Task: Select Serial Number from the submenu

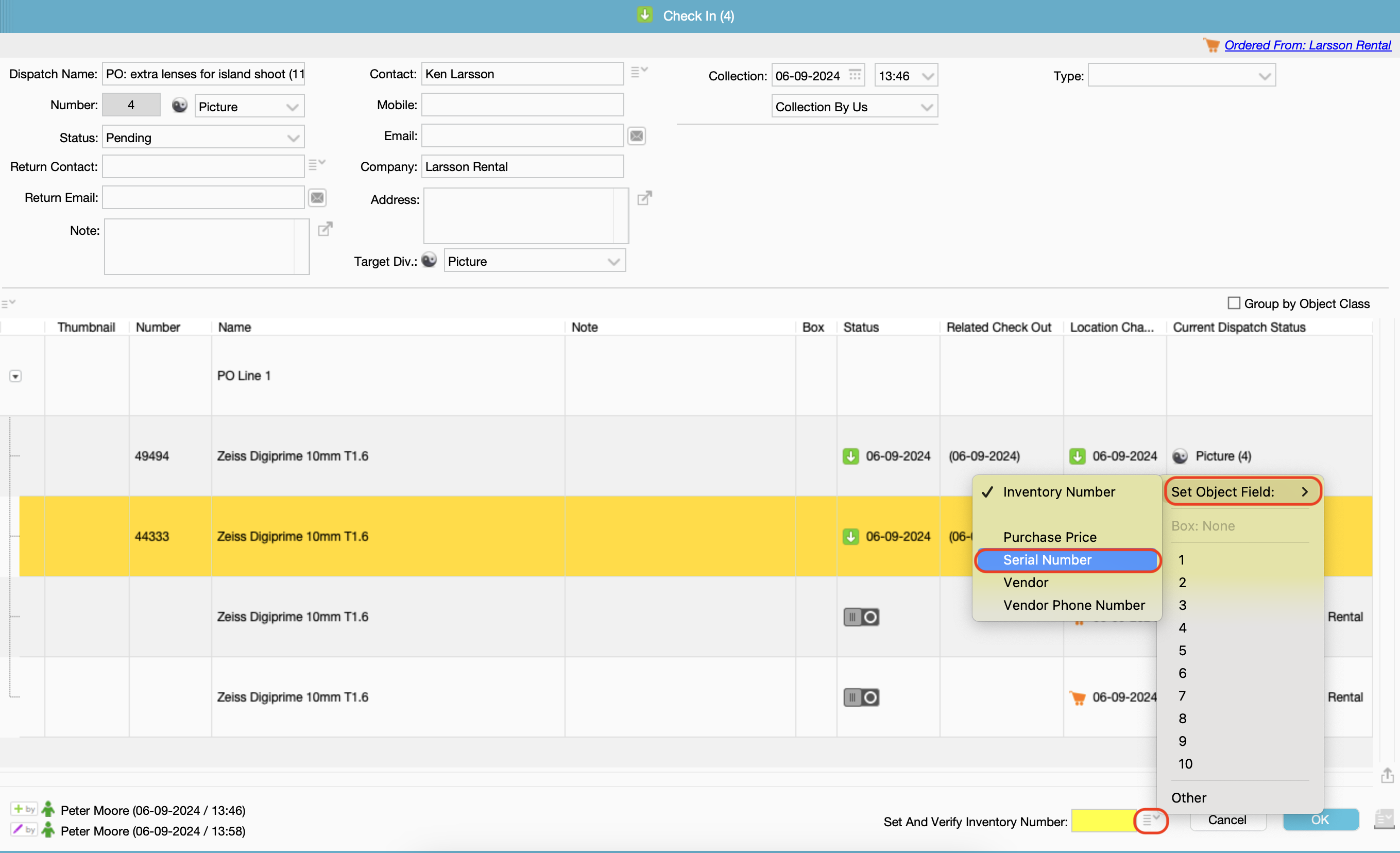Action: [1047, 560]
